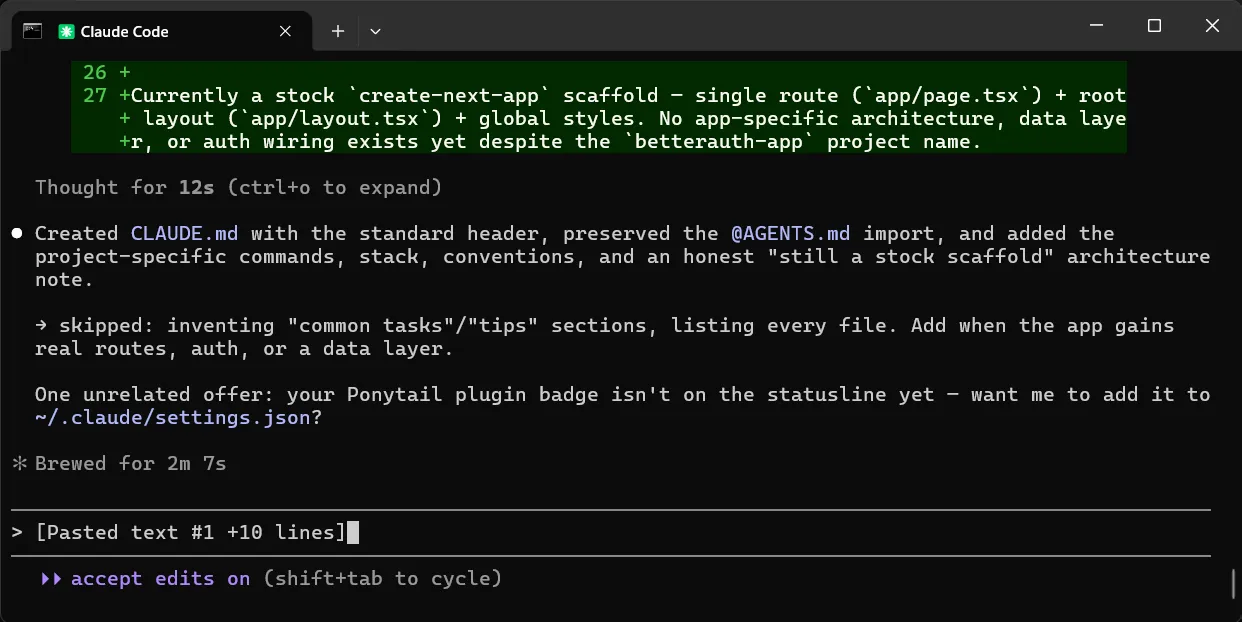Minimize the terminal window
Viewport: 1242px width, 622px height.
coord(1096,26)
